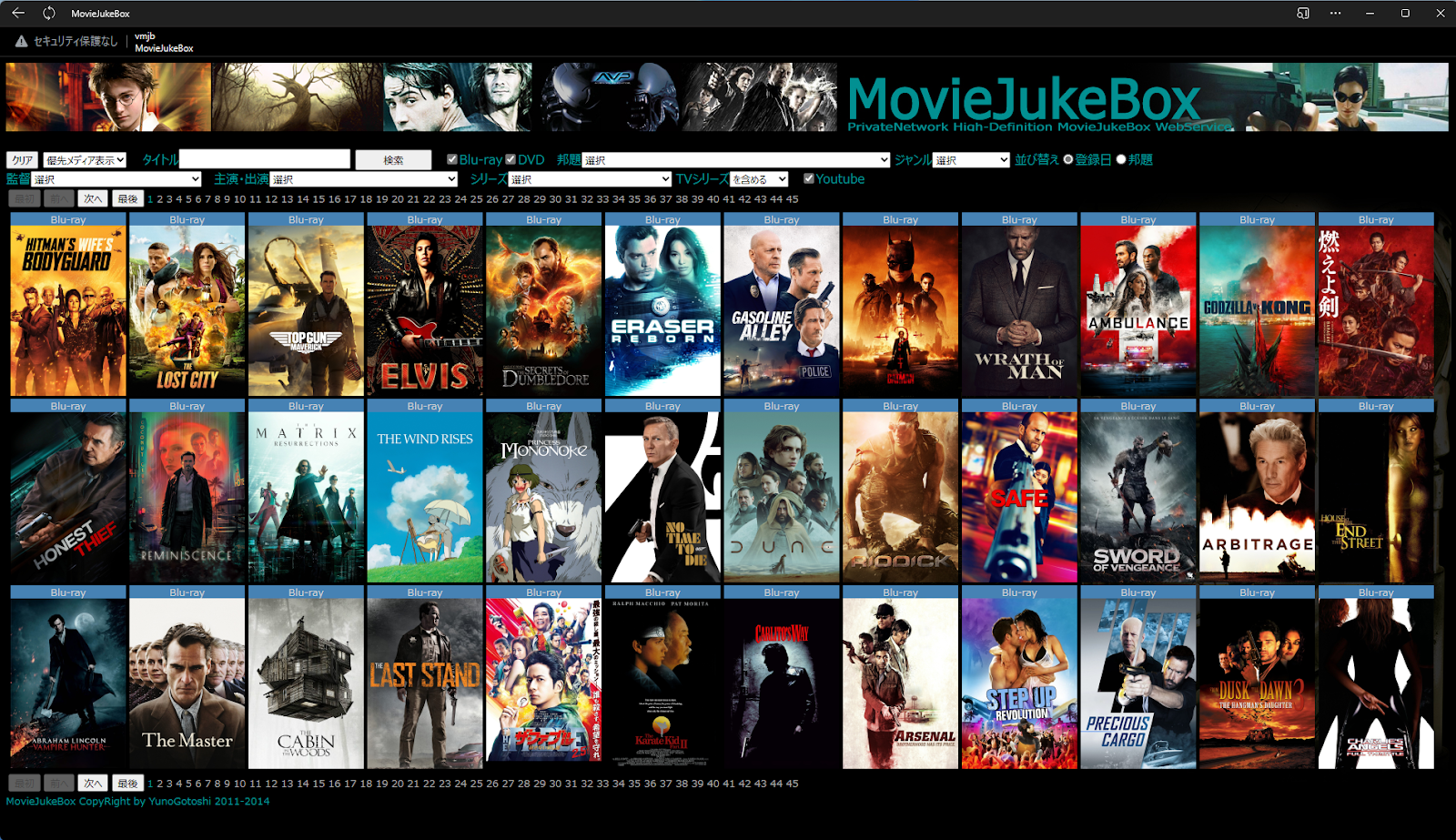Open the 主演・出演 cast dropdown
Viewport: 1456px width, 840px height.
tap(364, 179)
